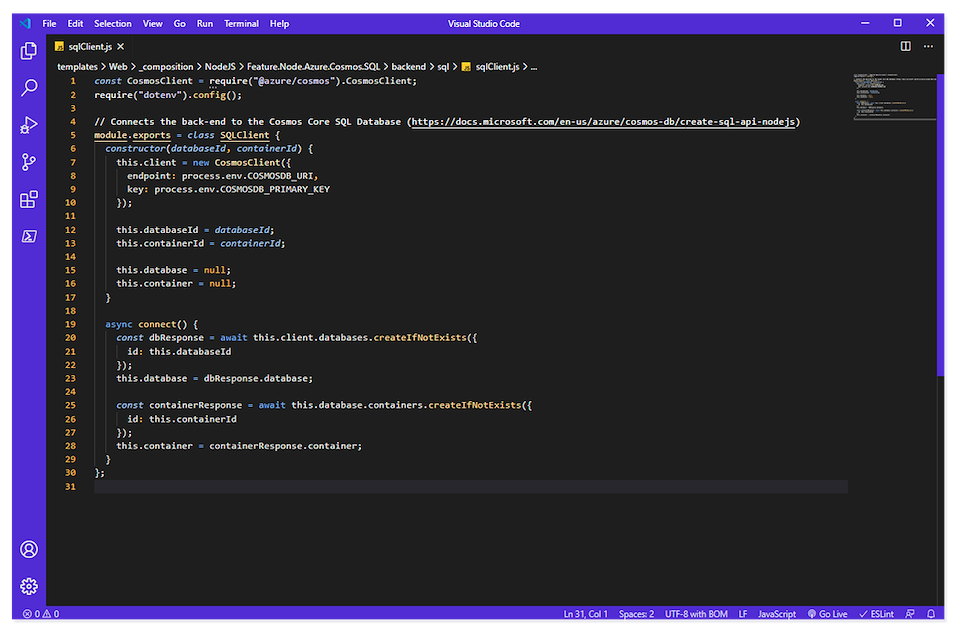This screenshot has width=960, height=632.
Task: Click the templates breadcrumb
Action: tap(77, 67)
